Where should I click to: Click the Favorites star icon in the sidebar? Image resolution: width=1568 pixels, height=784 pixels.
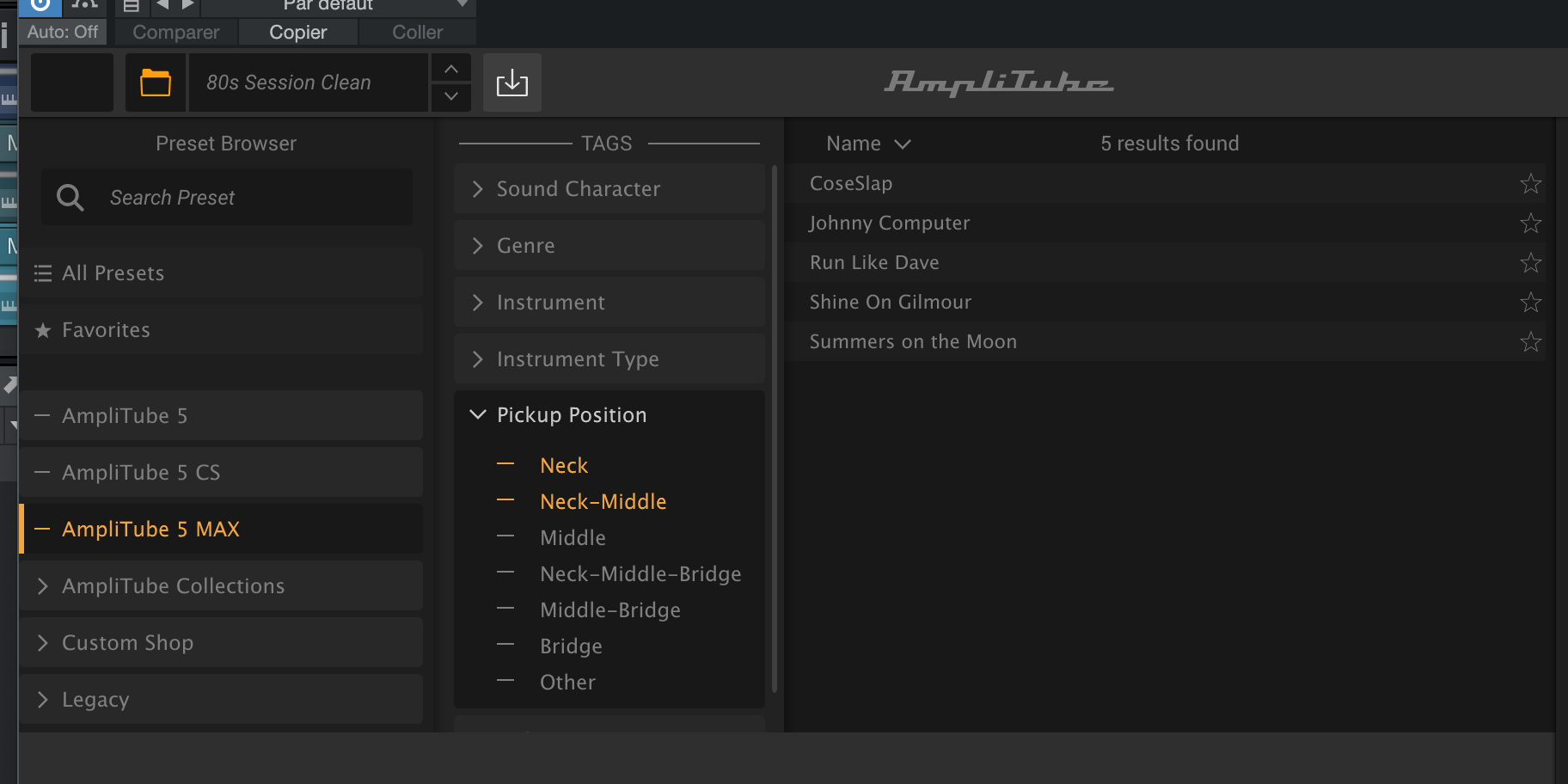[x=42, y=329]
